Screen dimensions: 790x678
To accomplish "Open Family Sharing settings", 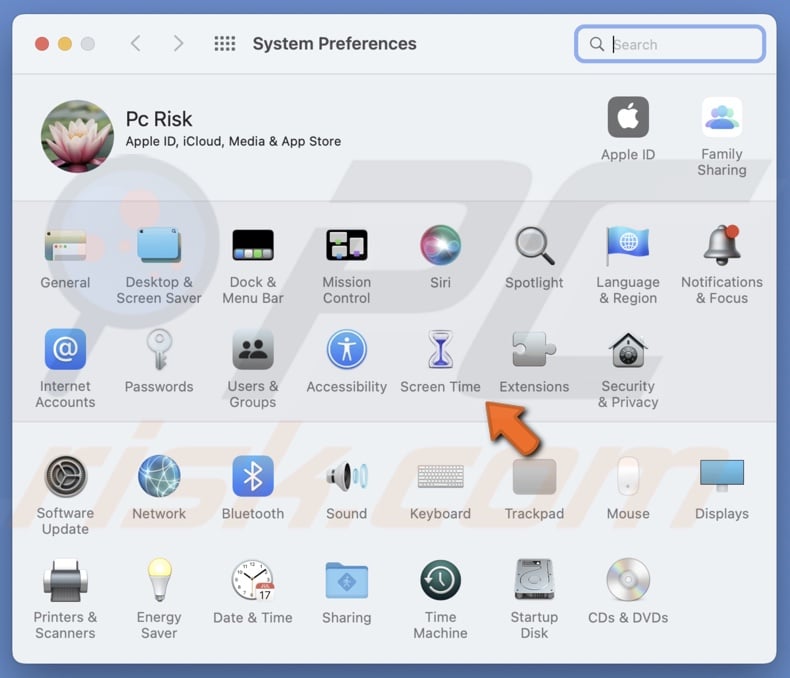I will tap(721, 120).
